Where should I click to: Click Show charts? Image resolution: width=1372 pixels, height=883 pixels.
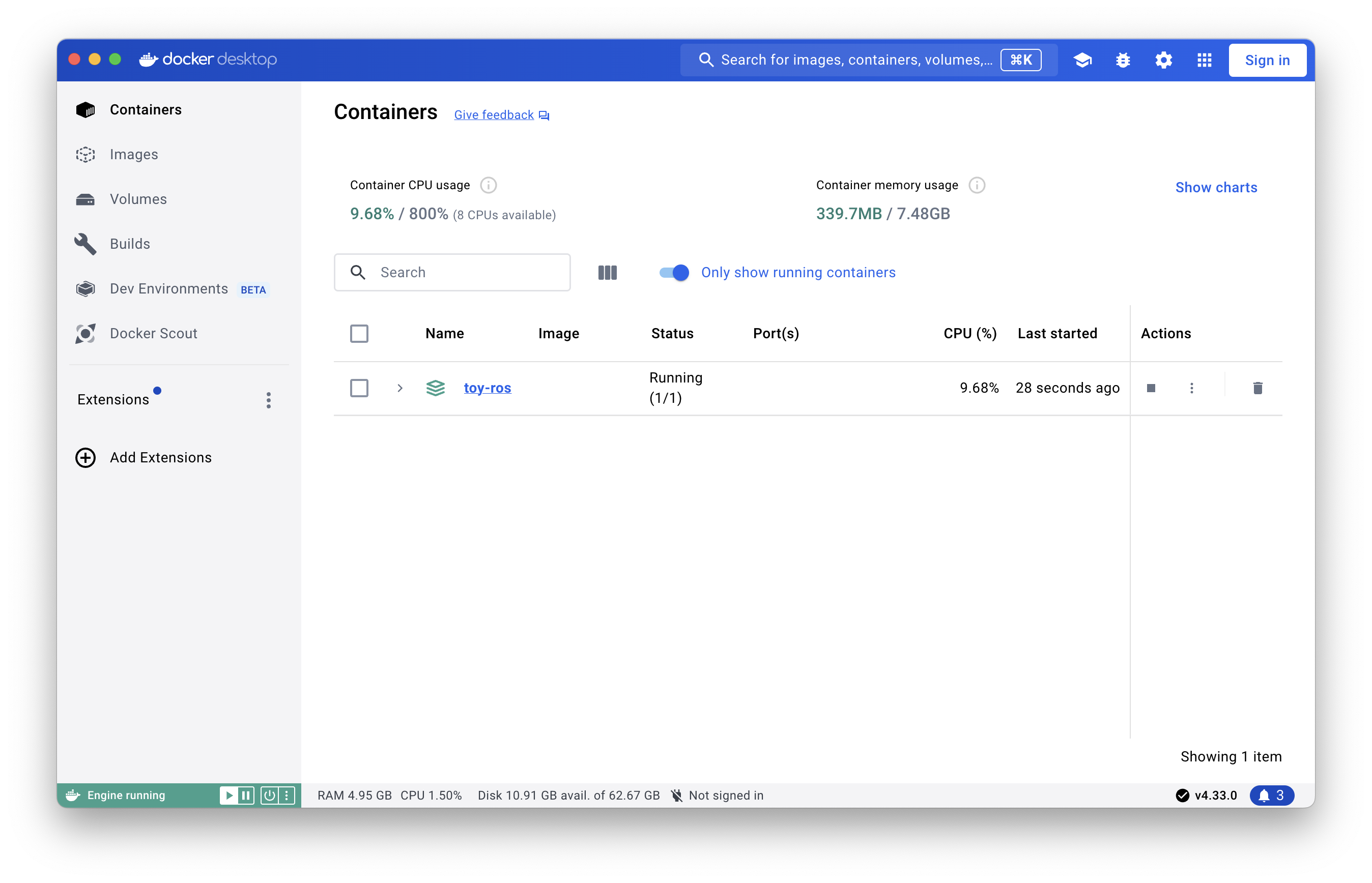(x=1216, y=188)
